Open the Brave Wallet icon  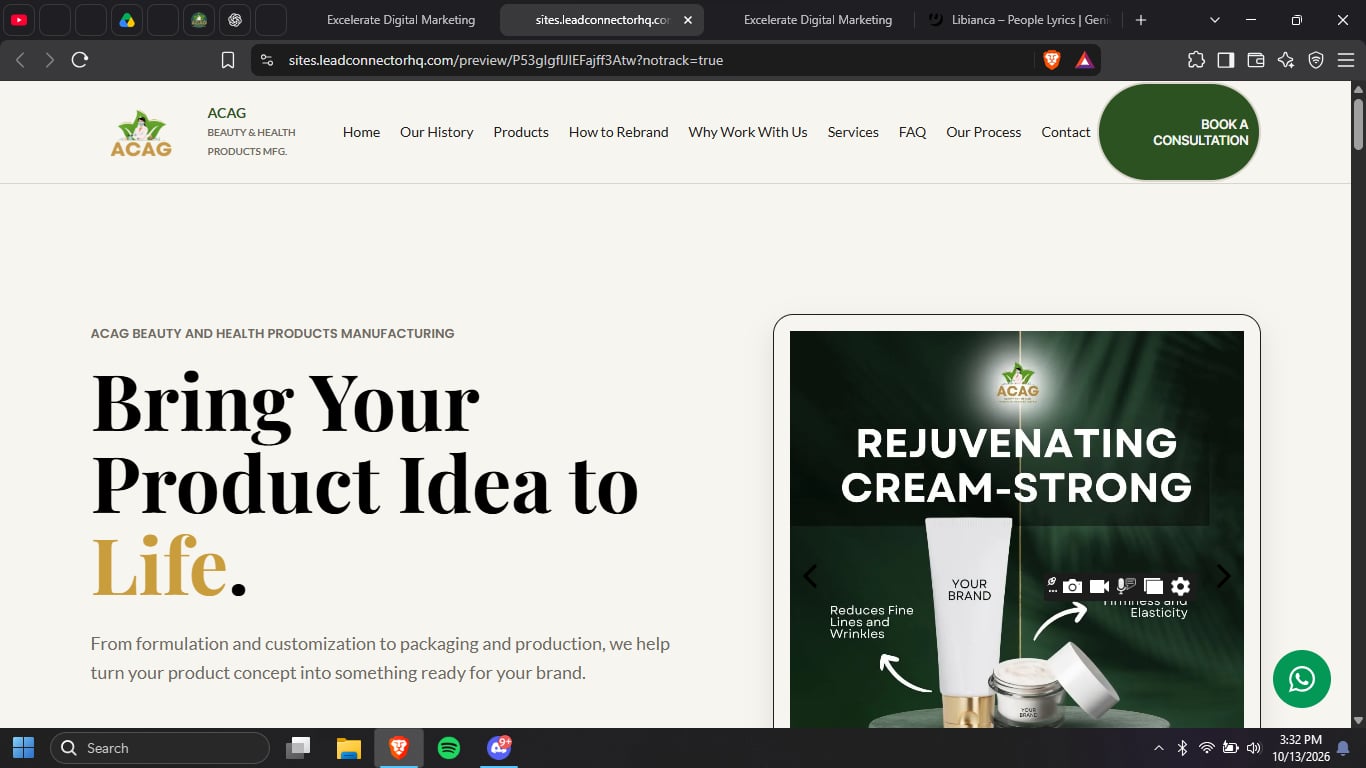point(1256,60)
